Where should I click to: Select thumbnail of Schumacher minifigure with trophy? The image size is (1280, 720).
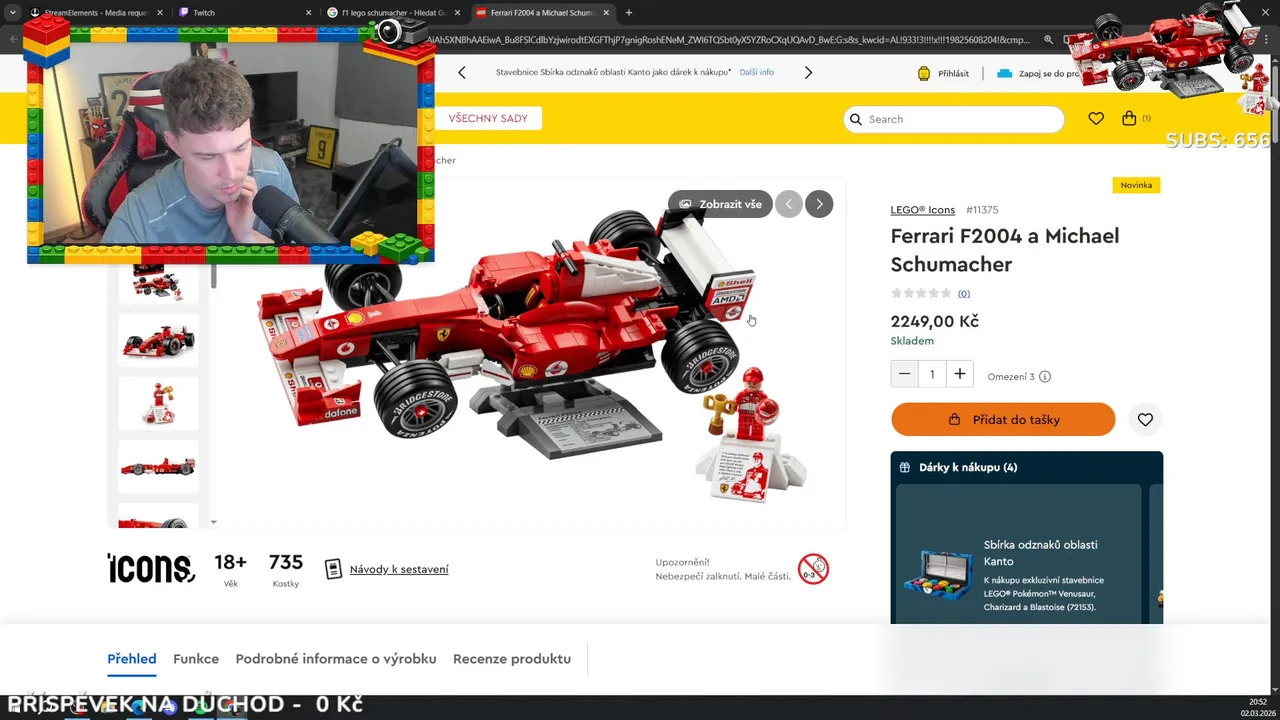coord(158,404)
